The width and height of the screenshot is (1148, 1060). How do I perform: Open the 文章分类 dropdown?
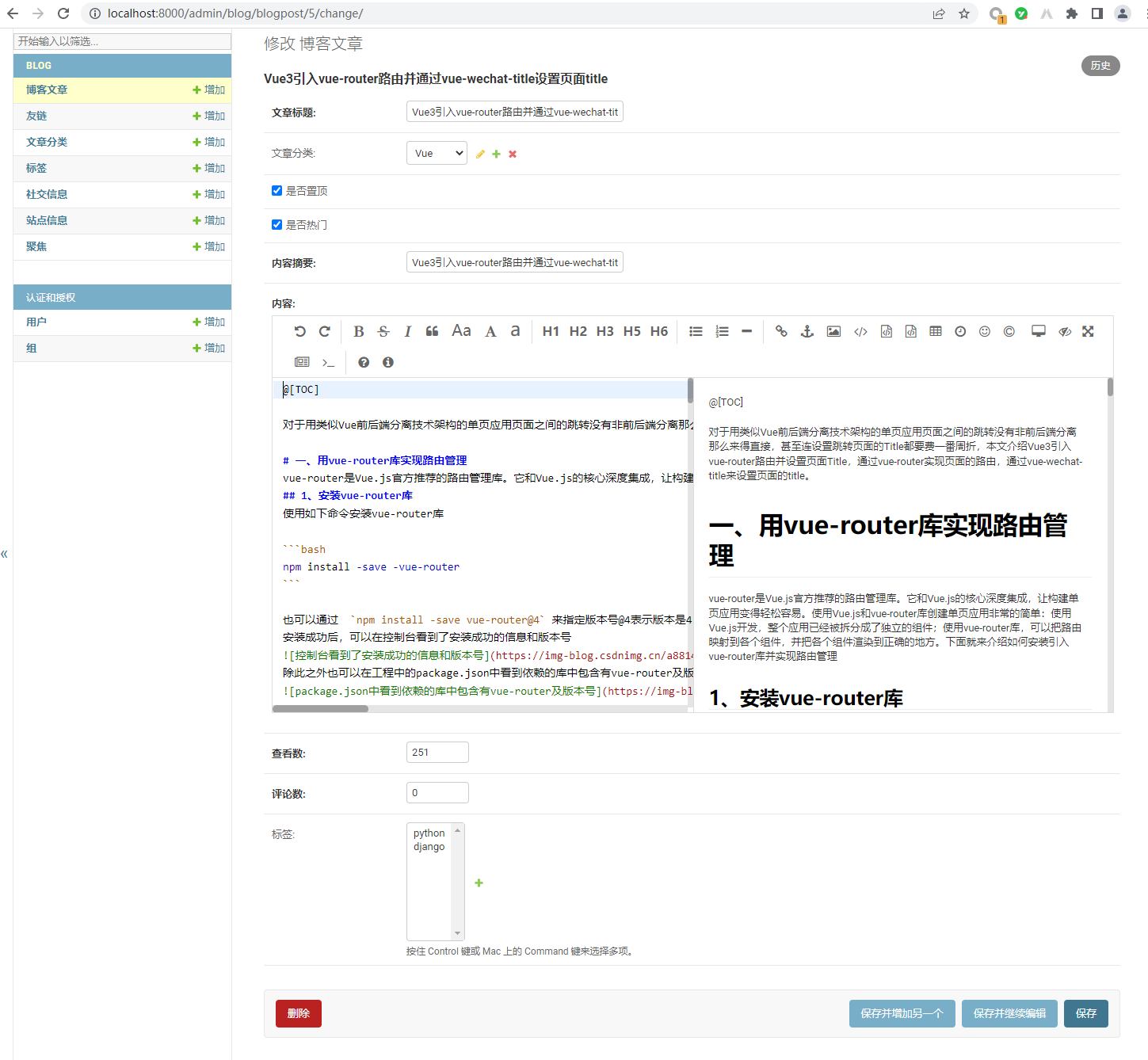pos(437,152)
